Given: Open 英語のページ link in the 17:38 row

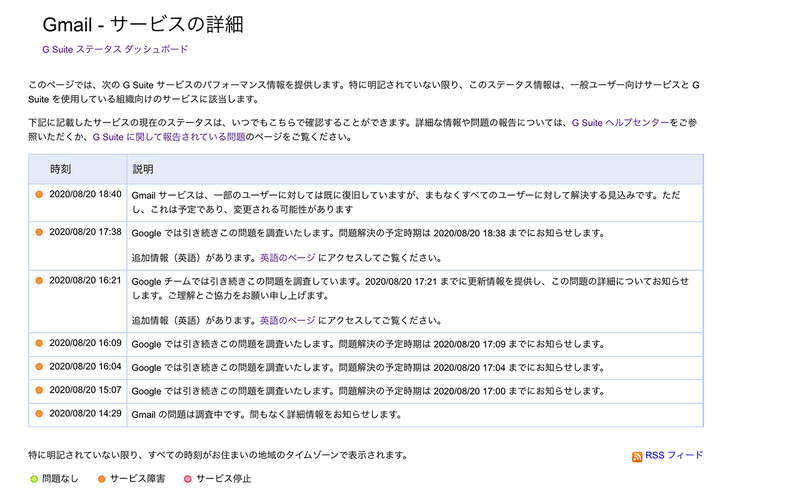Looking at the screenshot, I should (288, 258).
